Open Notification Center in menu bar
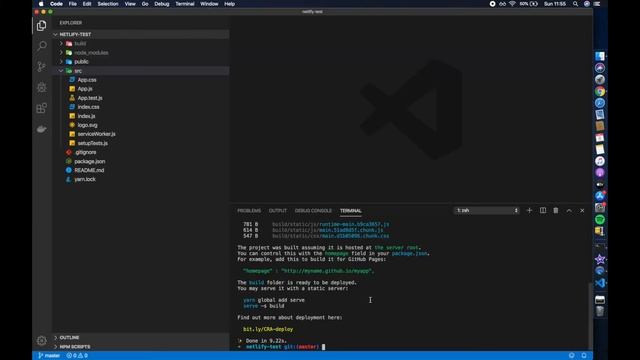640x360 pixels. (x=597, y=4)
